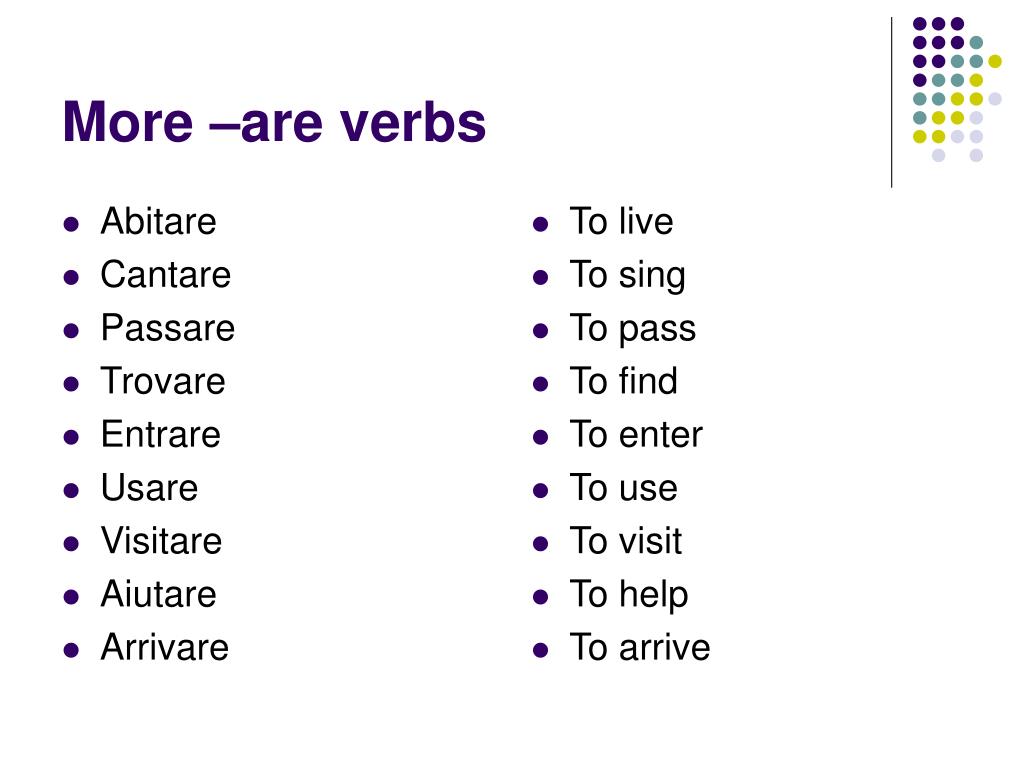
Task: Click on 'To arrive' text
Action: point(640,647)
